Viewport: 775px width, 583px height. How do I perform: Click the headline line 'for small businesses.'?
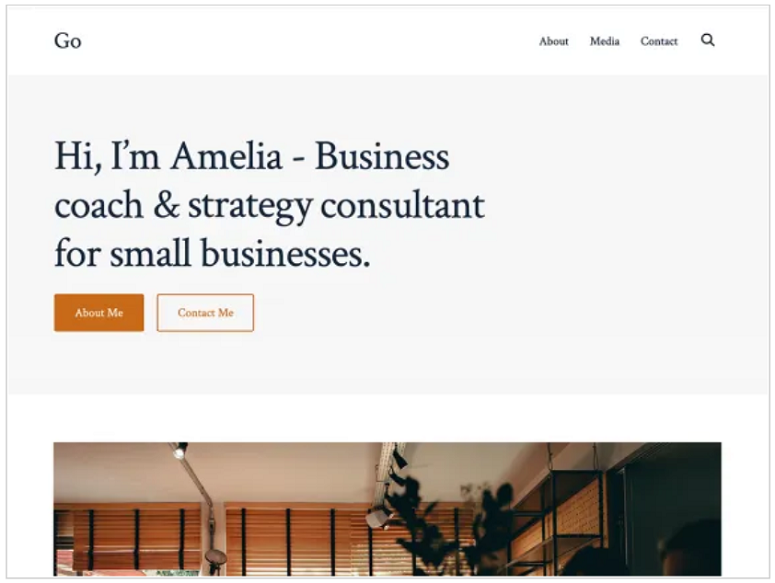[212, 253]
